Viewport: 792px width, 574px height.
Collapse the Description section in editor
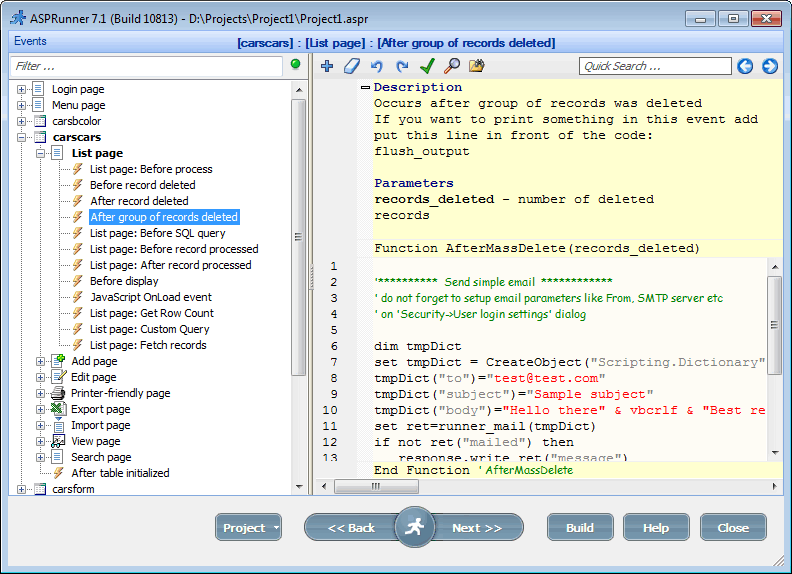pyautogui.click(x=365, y=87)
